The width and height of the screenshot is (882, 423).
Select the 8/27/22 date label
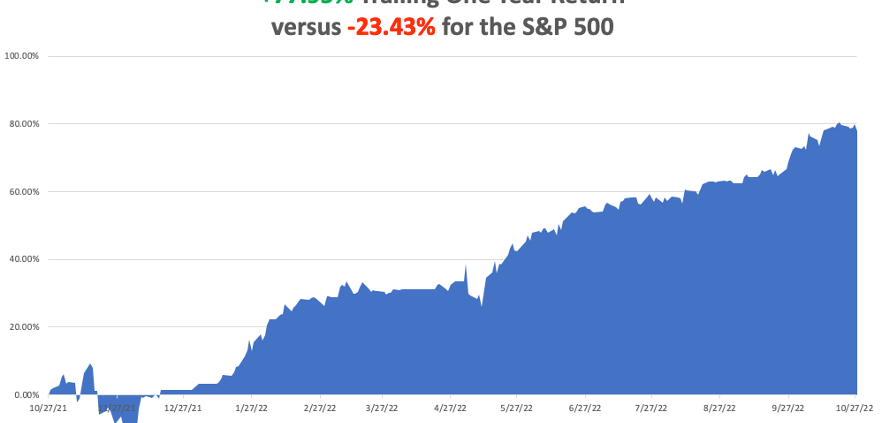click(720, 408)
